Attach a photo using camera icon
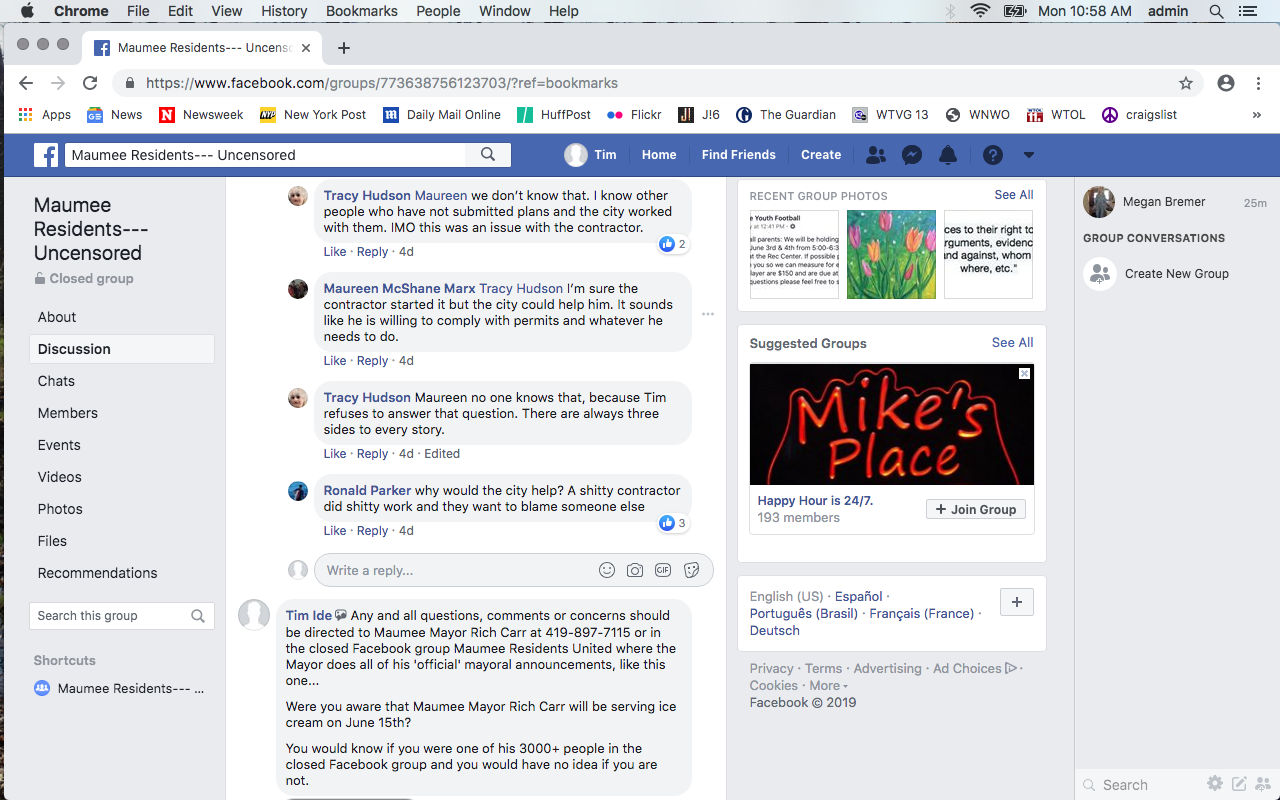This screenshot has width=1280, height=800. tap(635, 570)
